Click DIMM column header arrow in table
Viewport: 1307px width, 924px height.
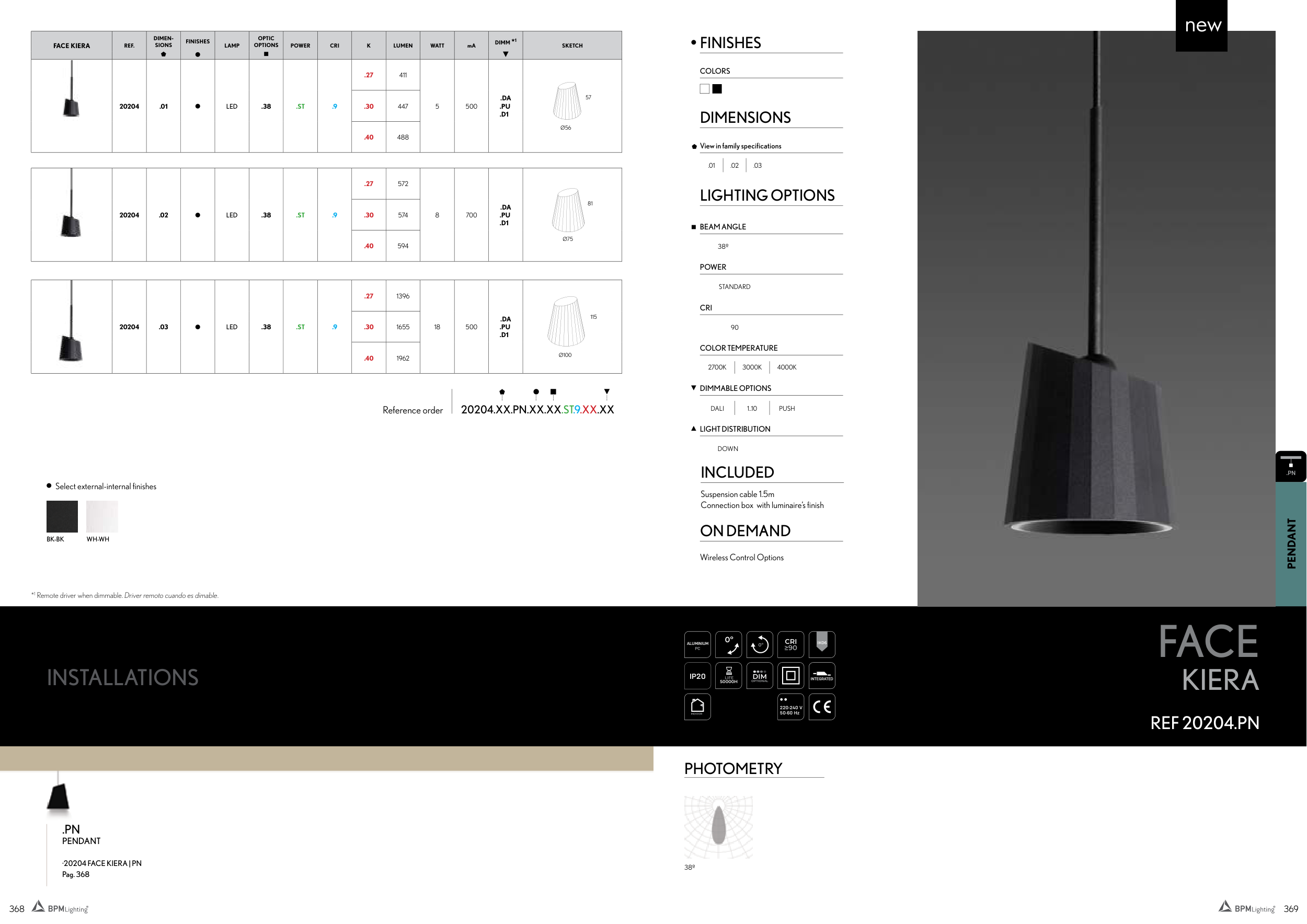[506, 54]
